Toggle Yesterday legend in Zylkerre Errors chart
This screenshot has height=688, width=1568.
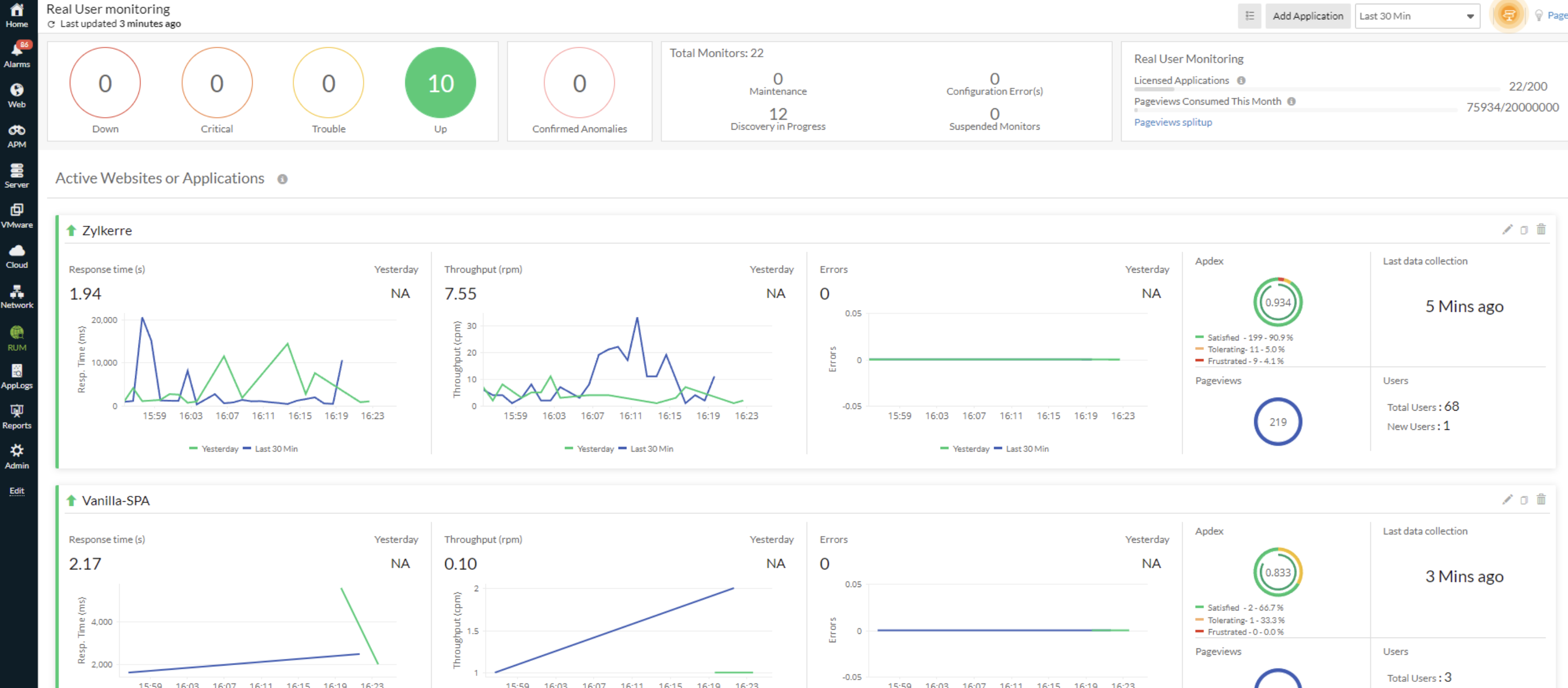(964, 449)
